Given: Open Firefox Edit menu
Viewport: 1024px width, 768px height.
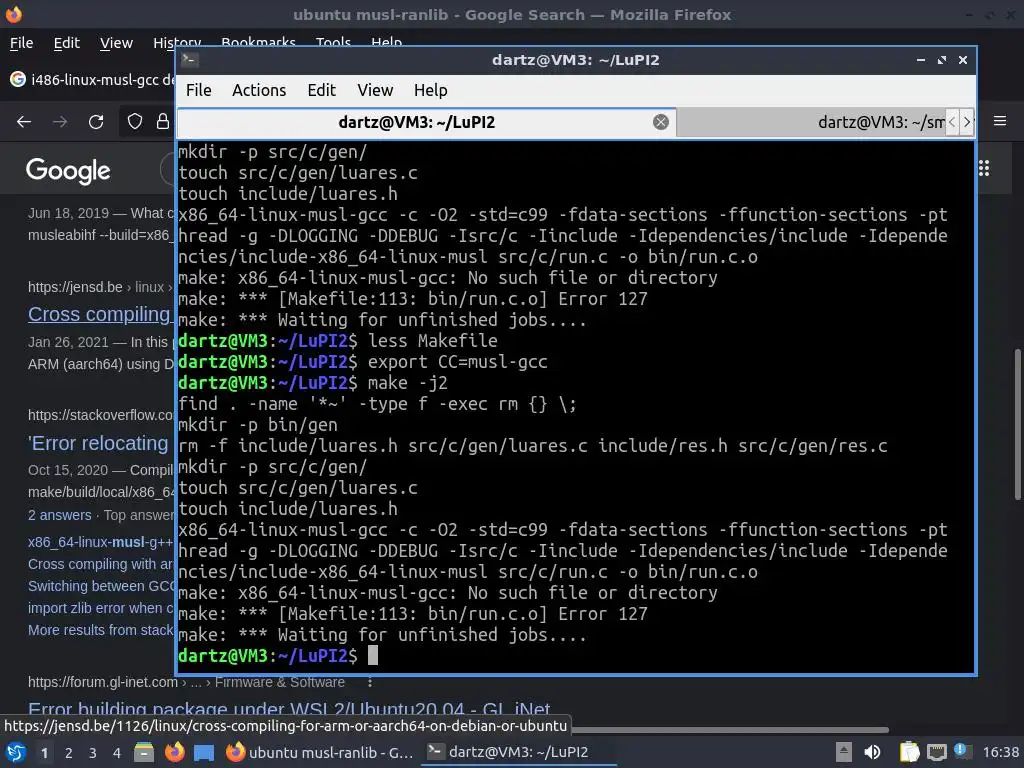Looking at the screenshot, I should tap(67, 43).
